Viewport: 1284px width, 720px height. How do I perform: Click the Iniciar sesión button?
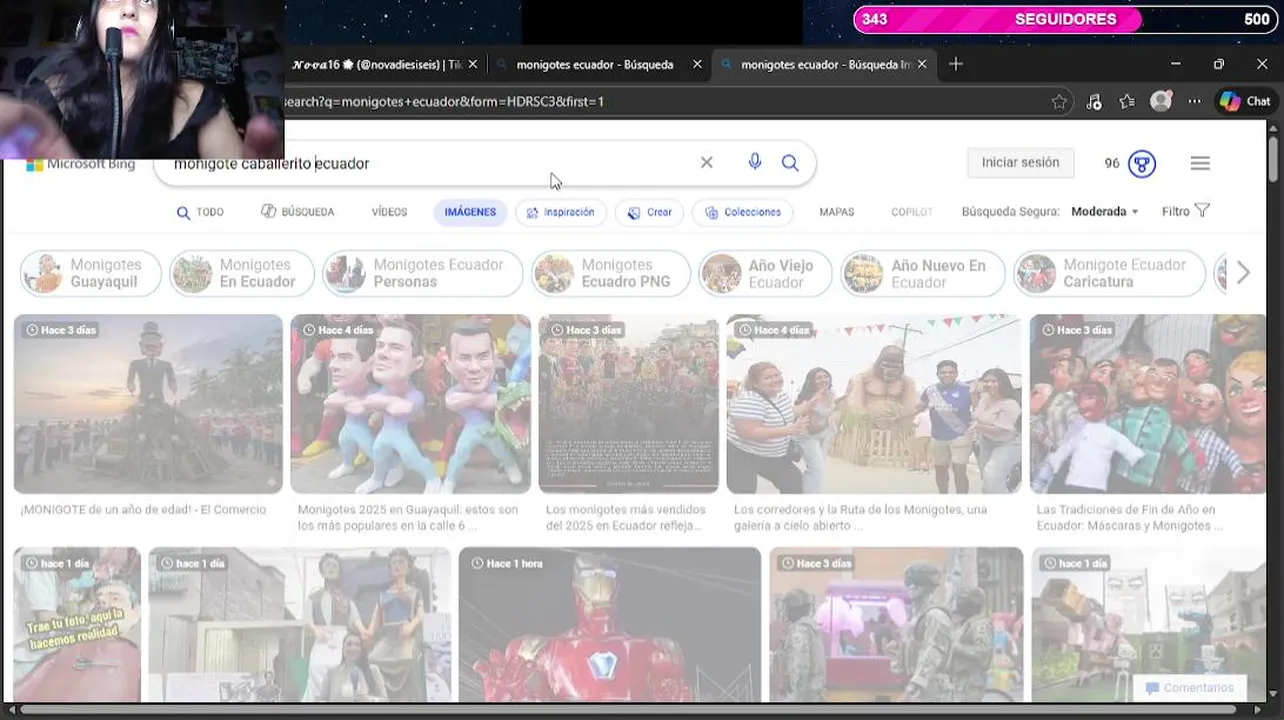click(1020, 162)
